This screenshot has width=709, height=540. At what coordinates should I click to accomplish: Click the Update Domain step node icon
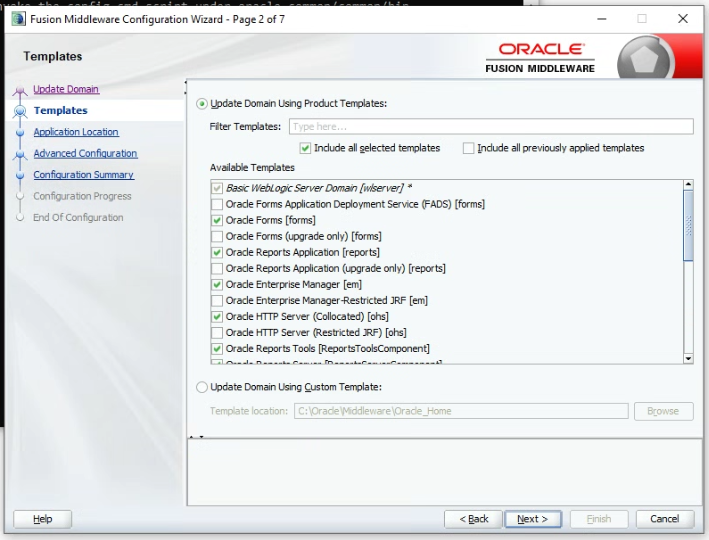point(19,91)
